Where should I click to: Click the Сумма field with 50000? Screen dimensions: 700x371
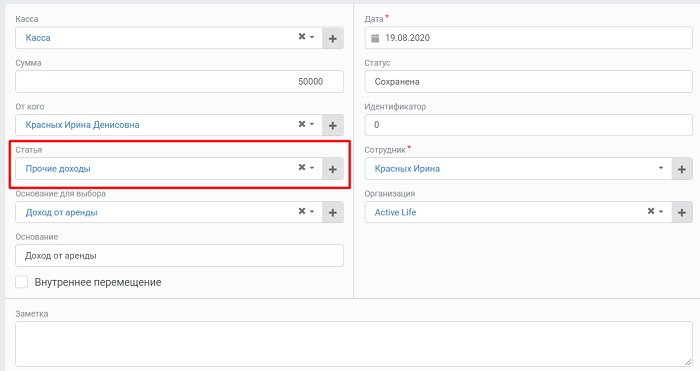click(179, 82)
